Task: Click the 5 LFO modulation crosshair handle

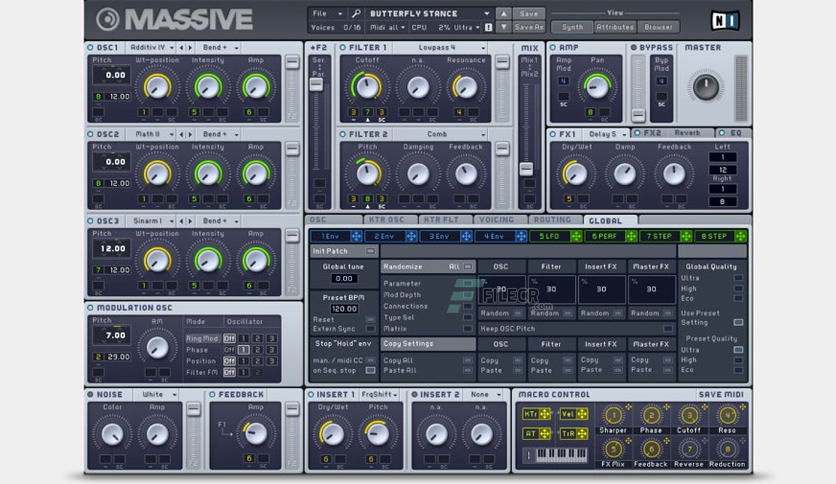Action: click(576, 236)
